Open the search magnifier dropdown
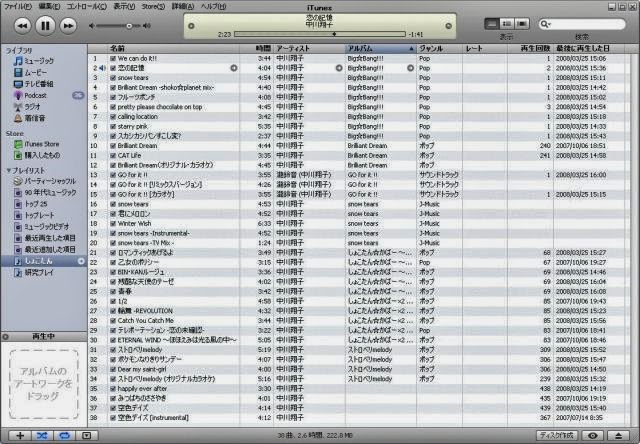640x444 pixels. click(x=546, y=24)
